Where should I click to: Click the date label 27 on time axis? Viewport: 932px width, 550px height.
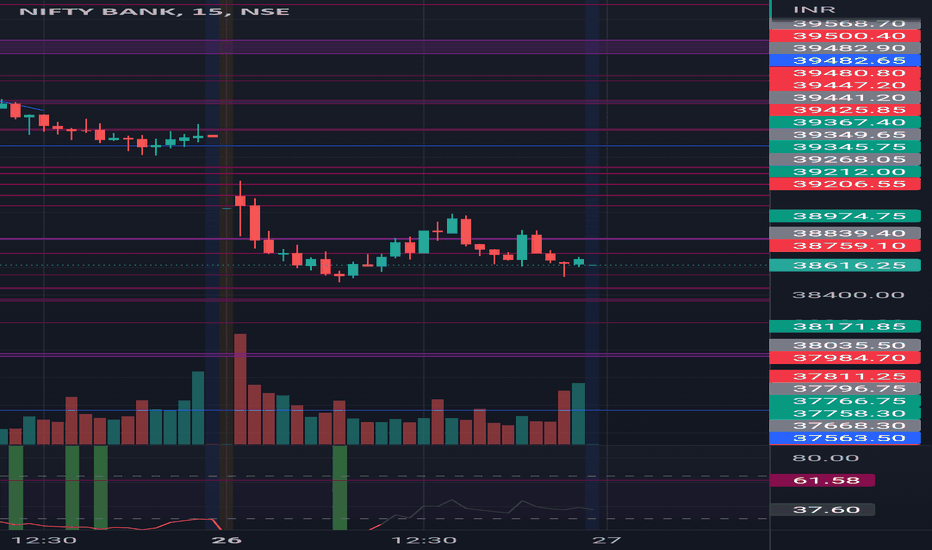point(606,540)
